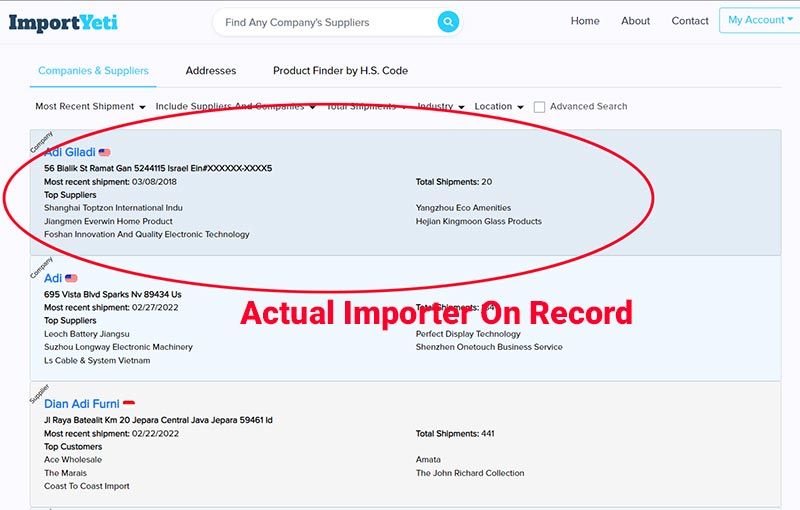Open Product Finder by H.S. Code tab
Image resolution: width=800 pixels, height=510 pixels.
[340, 71]
